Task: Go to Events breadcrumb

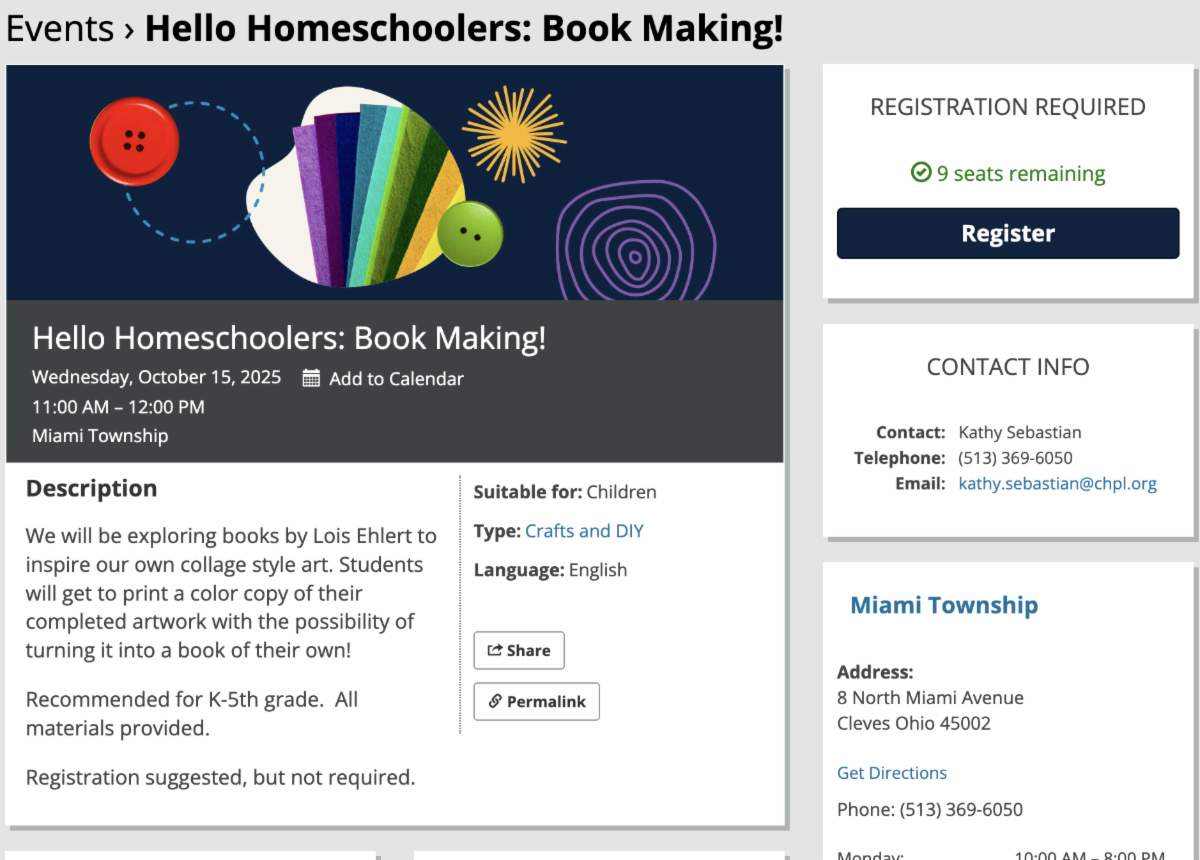Action: tap(59, 28)
